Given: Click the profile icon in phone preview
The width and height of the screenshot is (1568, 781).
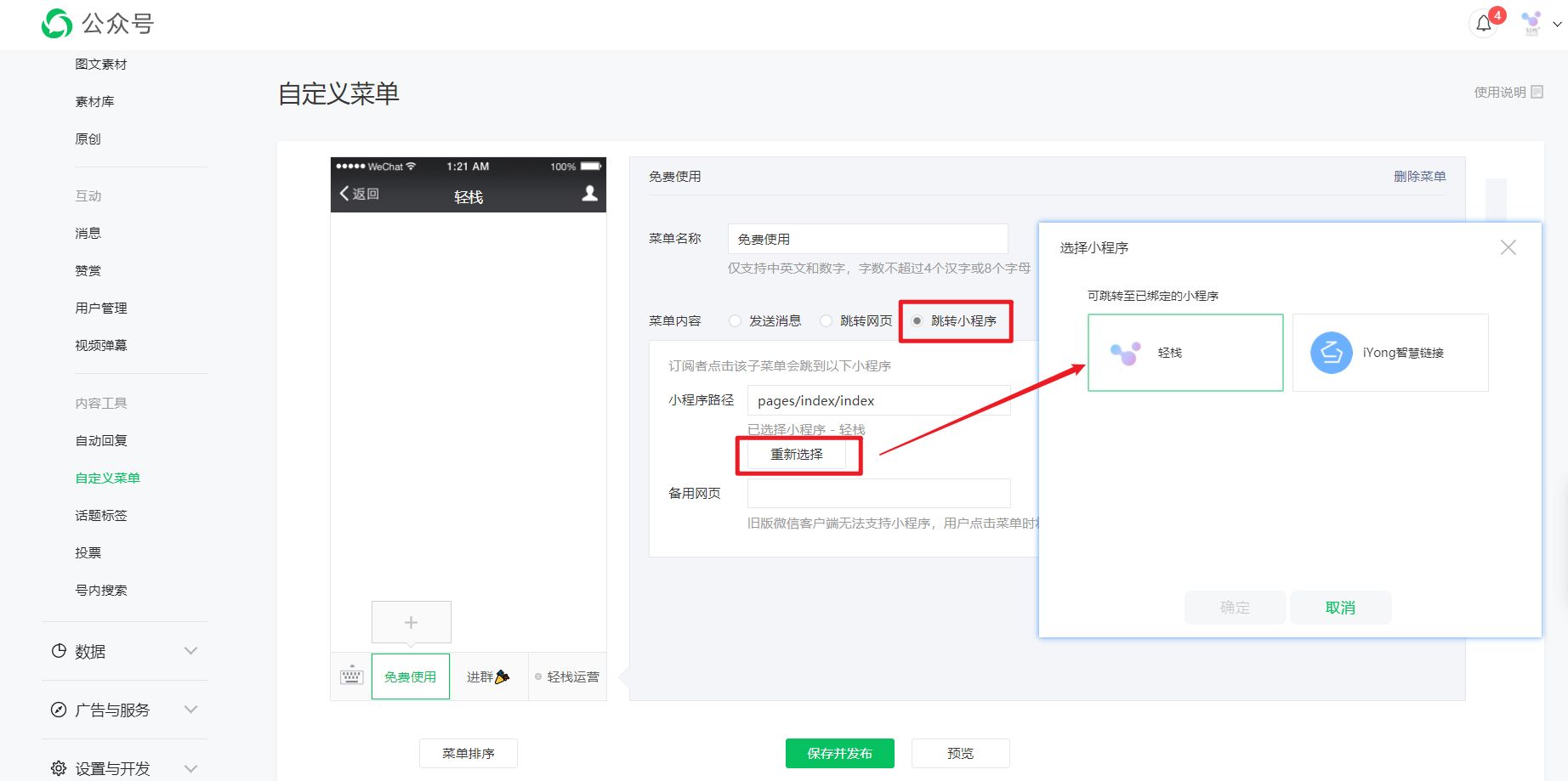Looking at the screenshot, I should tap(589, 194).
